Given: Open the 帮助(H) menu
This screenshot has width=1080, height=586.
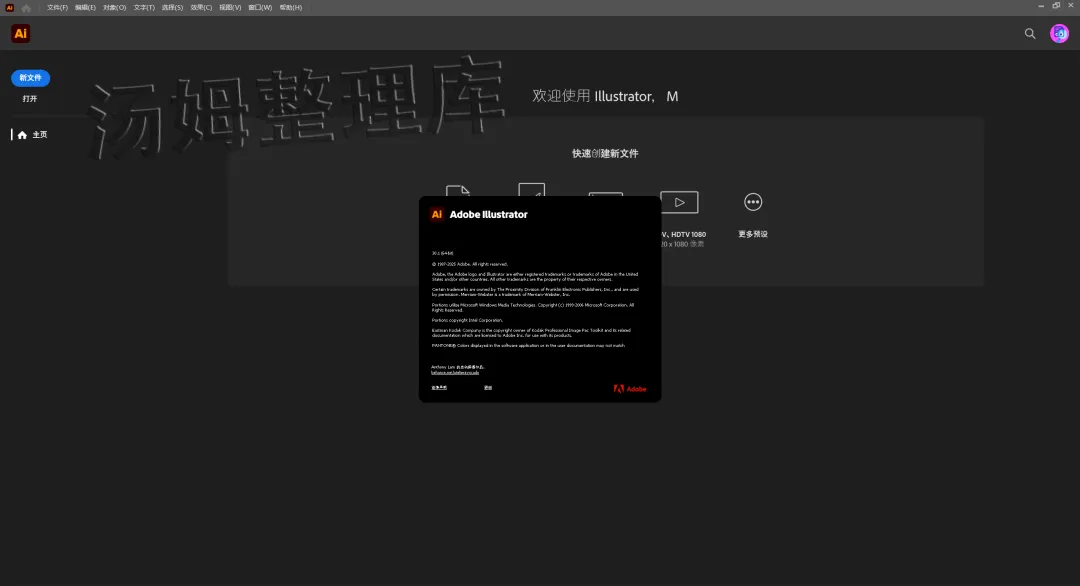Looking at the screenshot, I should click(291, 8).
